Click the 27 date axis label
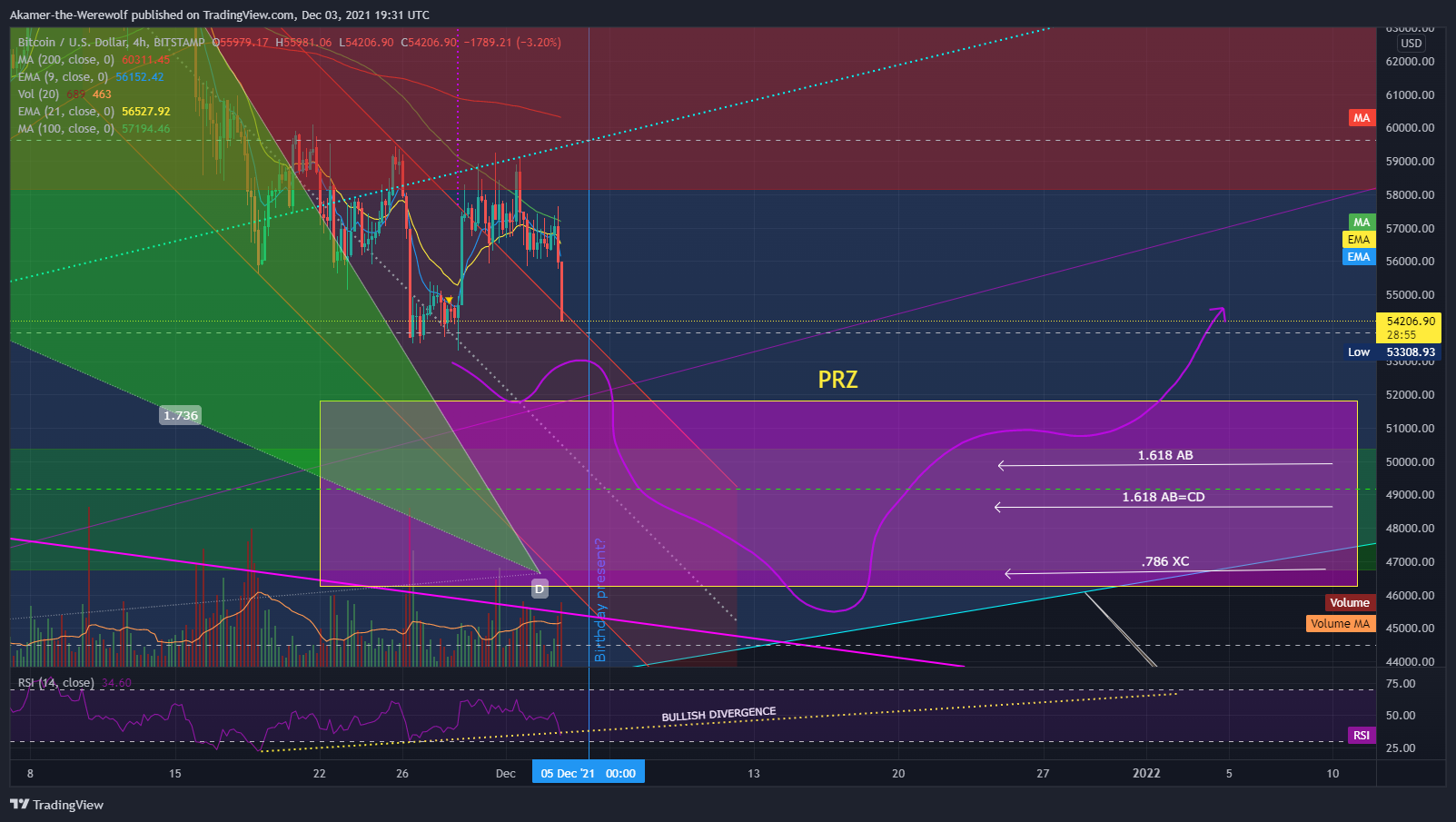This screenshot has height=822, width=1456. [1043, 774]
